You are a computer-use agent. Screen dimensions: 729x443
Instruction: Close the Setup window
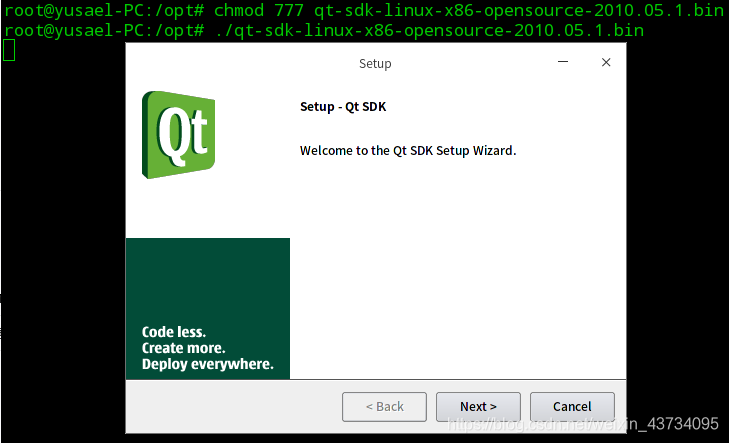coord(606,62)
